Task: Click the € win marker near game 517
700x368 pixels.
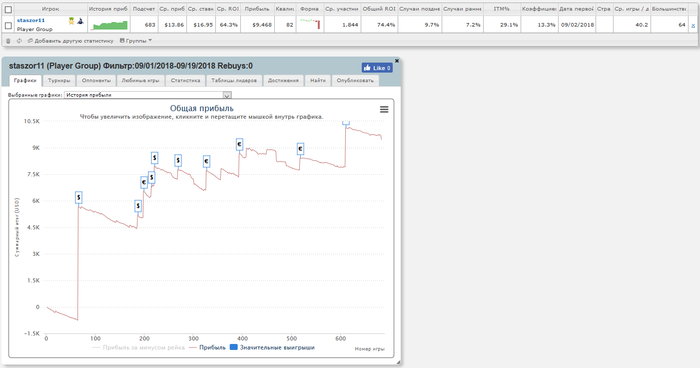Action: pyautogui.click(x=300, y=149)
